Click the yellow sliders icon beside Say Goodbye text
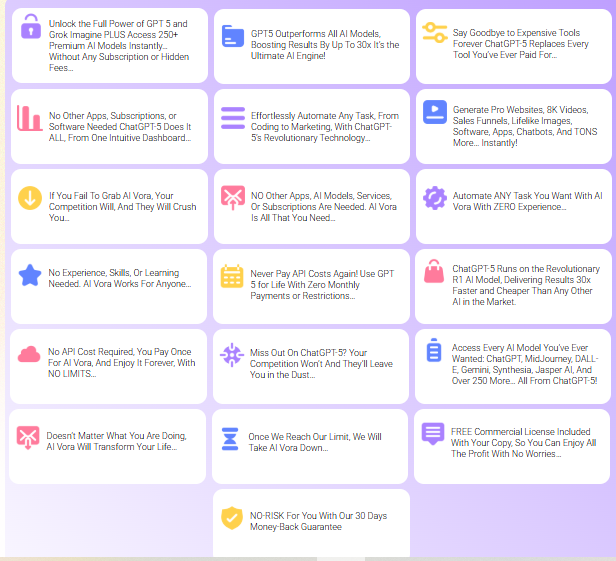This screenshot has height=561, width=616. point(434,32)
